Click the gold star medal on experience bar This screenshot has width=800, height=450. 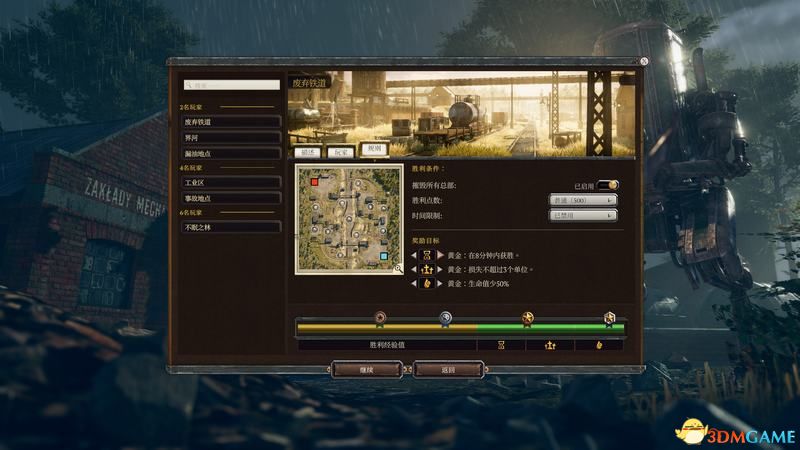[528, 319]
